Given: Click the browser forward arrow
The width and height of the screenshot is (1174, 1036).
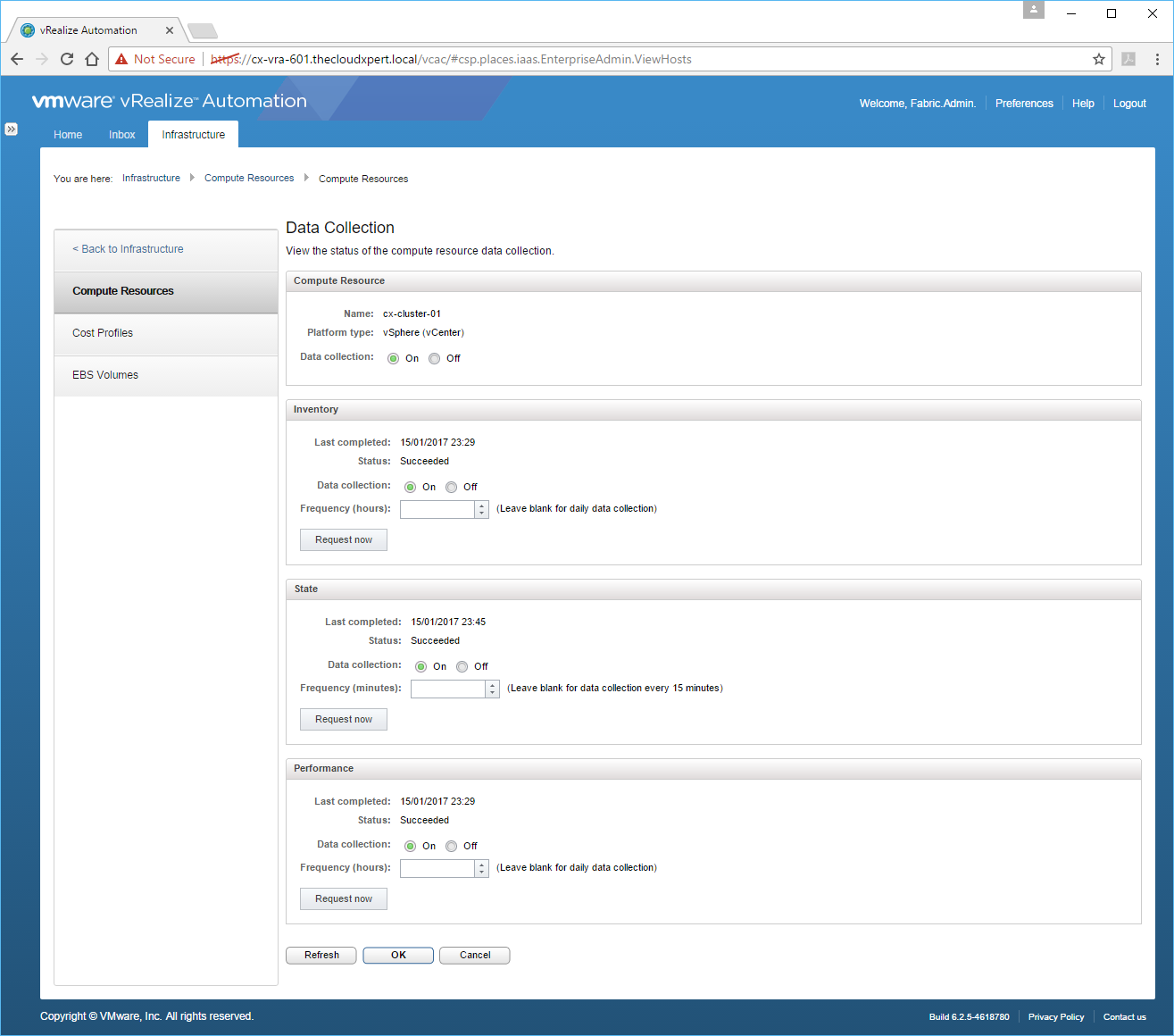Looking at the screenshot, I should (x=42, y=59).
